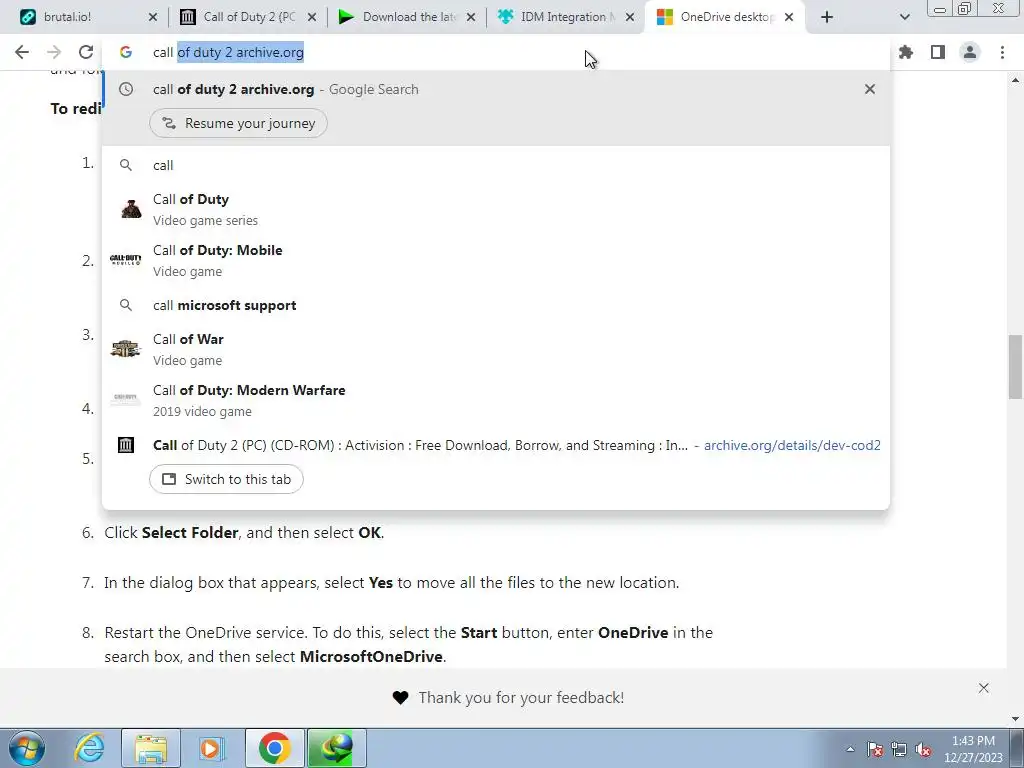Click the scrollbar down arrow
The image size is (1024, 768).
[x=1016, y=718]
